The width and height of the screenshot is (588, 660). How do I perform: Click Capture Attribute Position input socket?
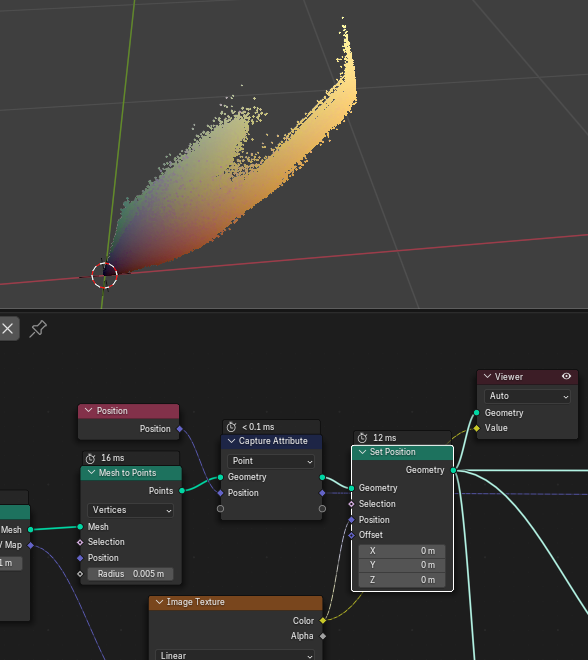point(221,493)
